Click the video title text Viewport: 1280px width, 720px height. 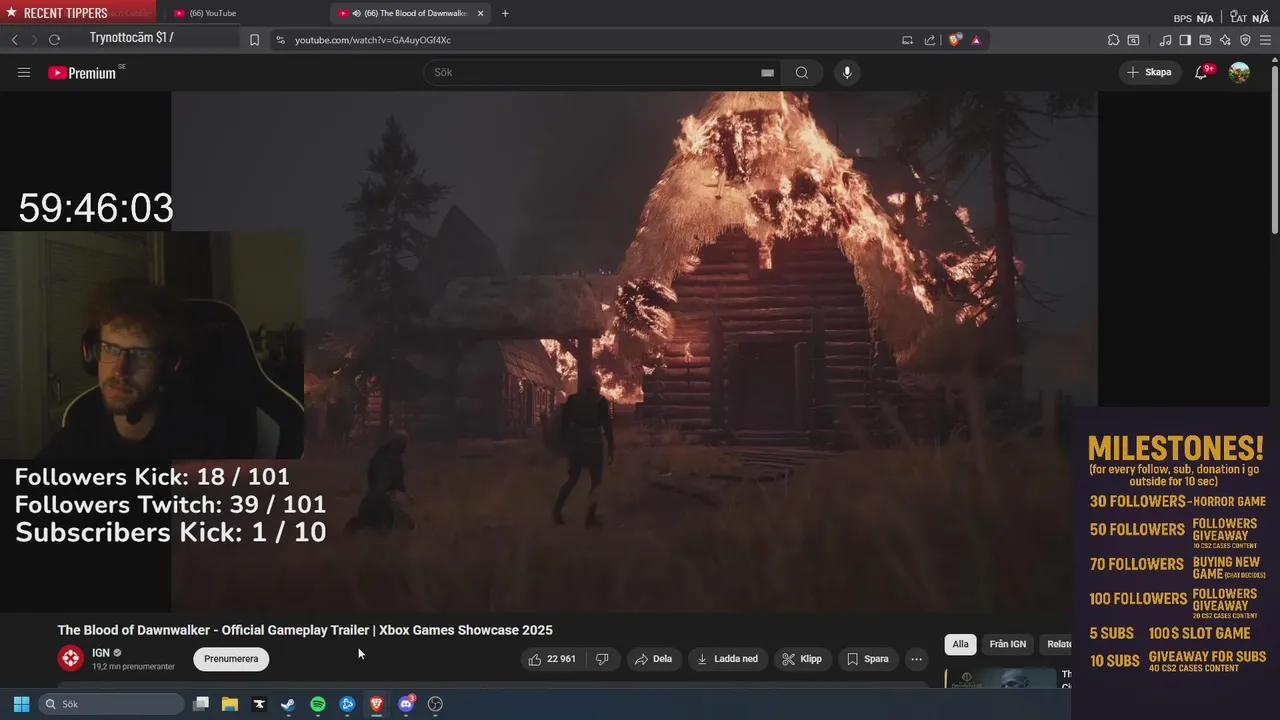point(305,630)
